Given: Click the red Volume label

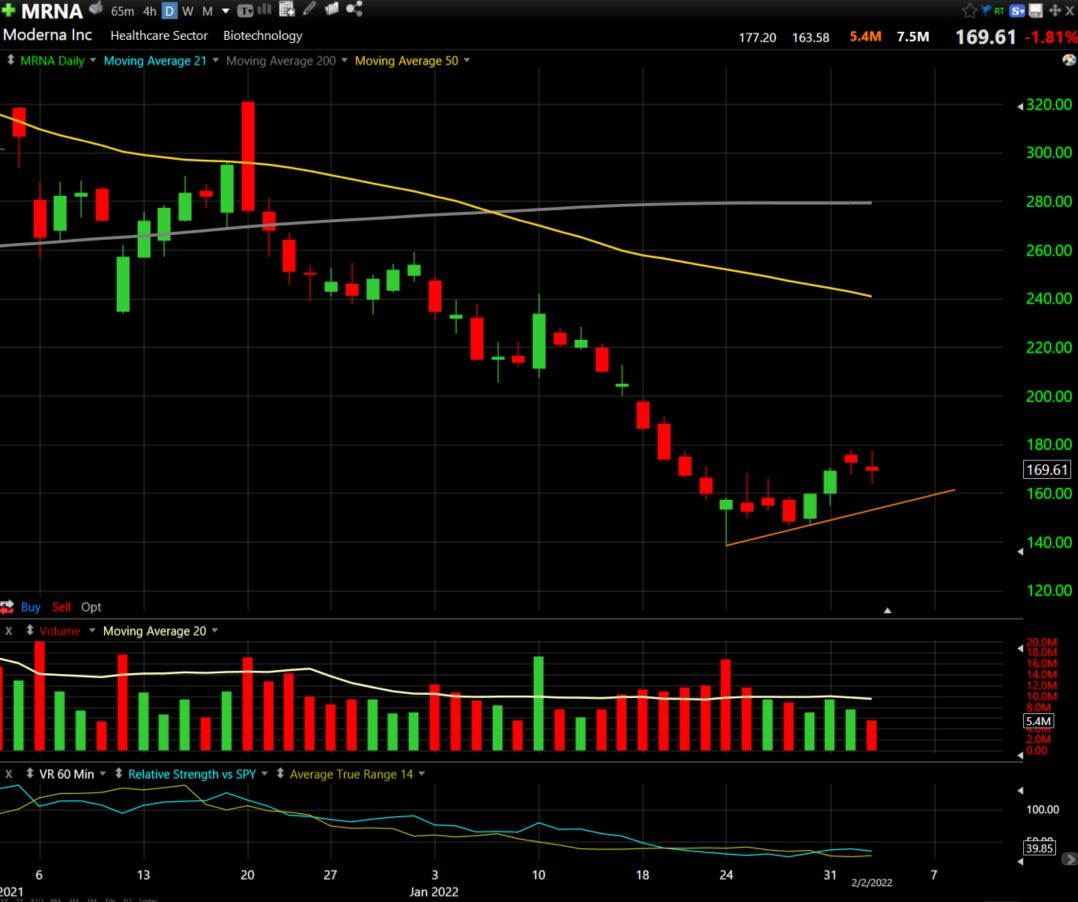Looking at the screenshot, I should point(60,630).
